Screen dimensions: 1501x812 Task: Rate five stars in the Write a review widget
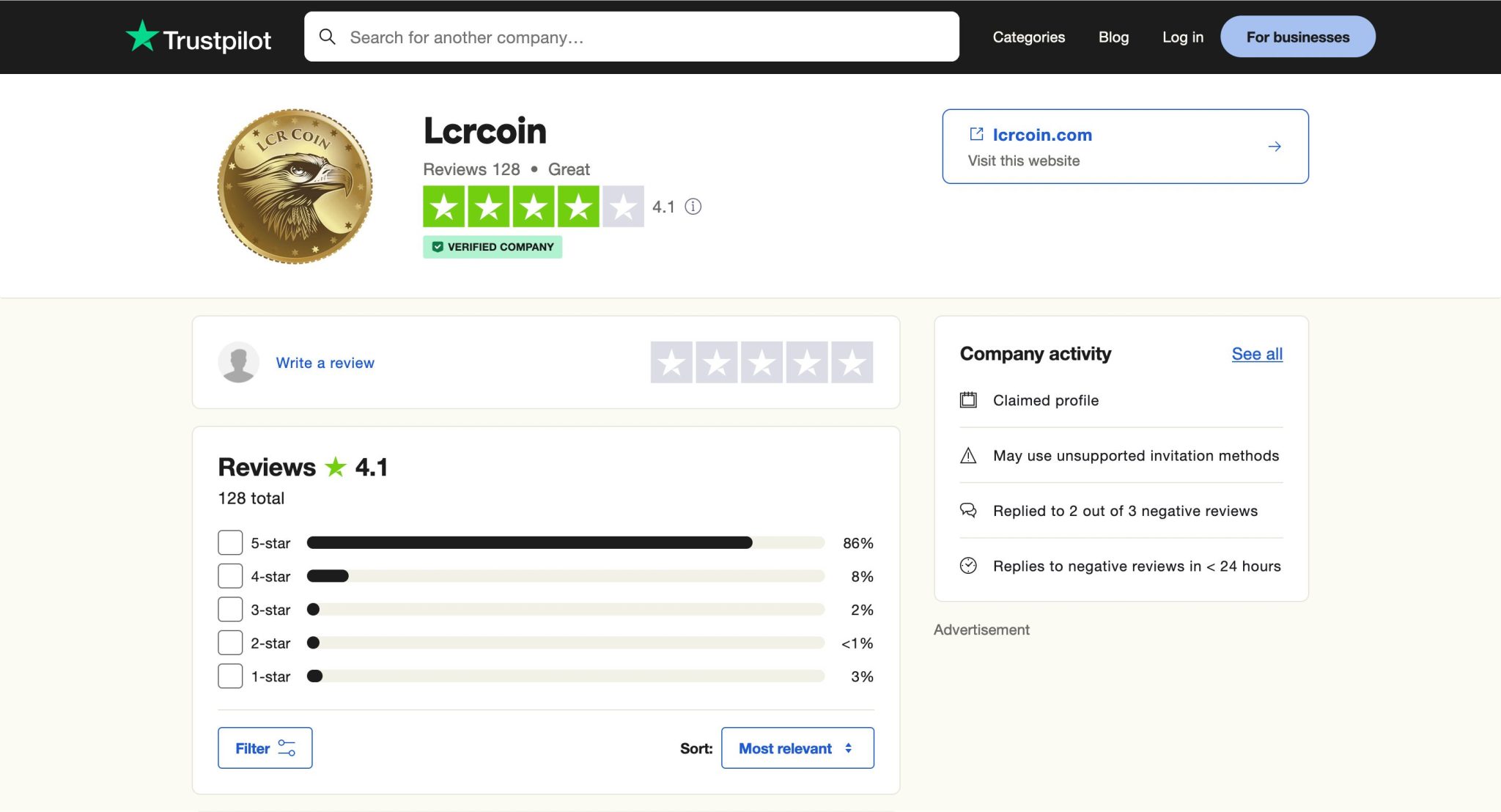point(851,361)
